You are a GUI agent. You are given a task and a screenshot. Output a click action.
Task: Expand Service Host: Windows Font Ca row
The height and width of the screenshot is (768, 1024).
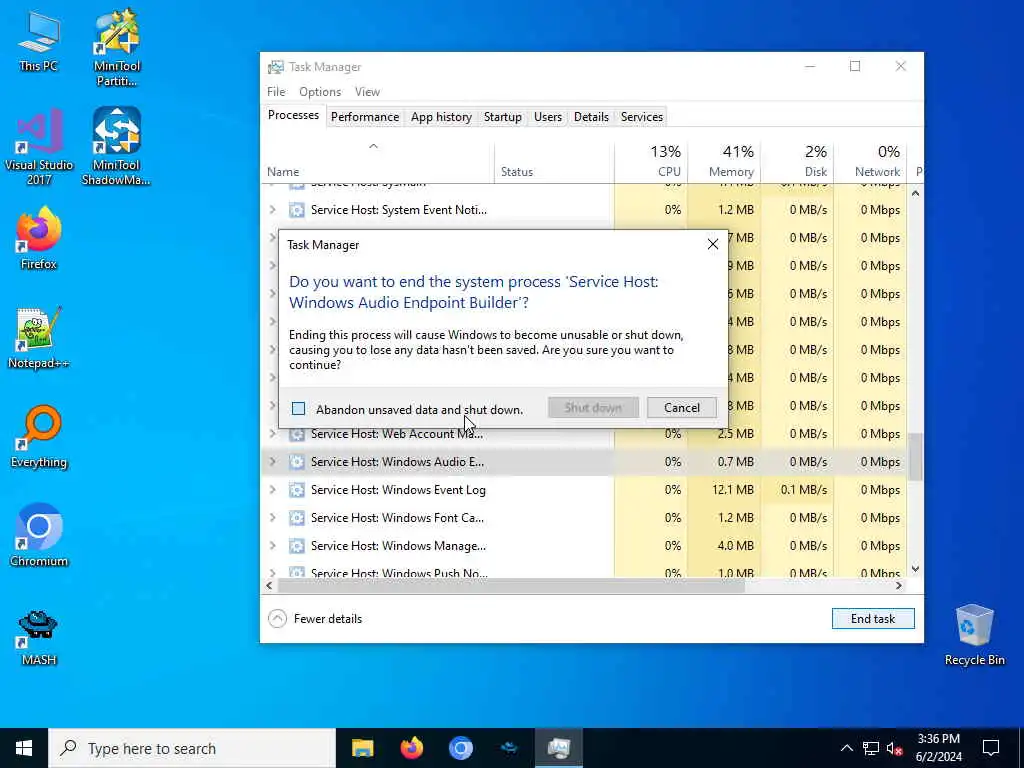click(273, 518)
